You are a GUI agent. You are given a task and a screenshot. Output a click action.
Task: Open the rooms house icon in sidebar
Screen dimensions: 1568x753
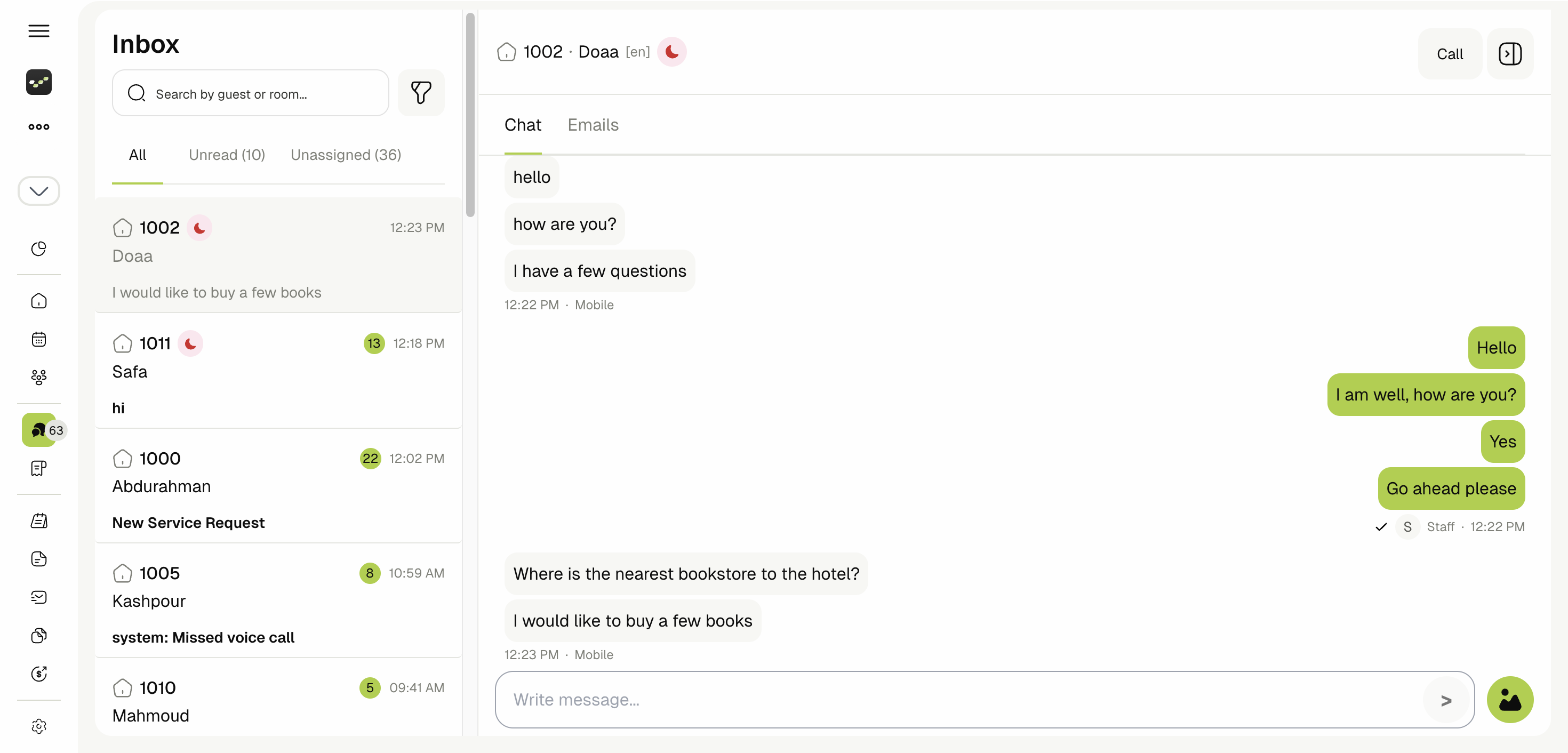pos(39,301)
